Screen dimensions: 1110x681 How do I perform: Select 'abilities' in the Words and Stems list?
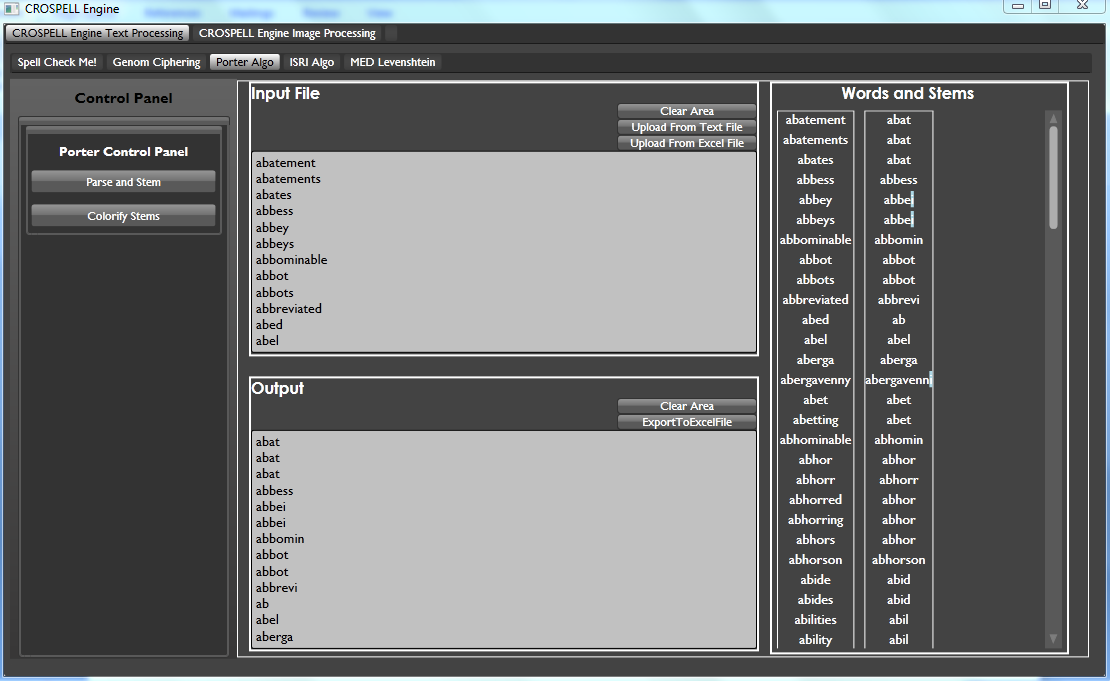pos(816,620)
